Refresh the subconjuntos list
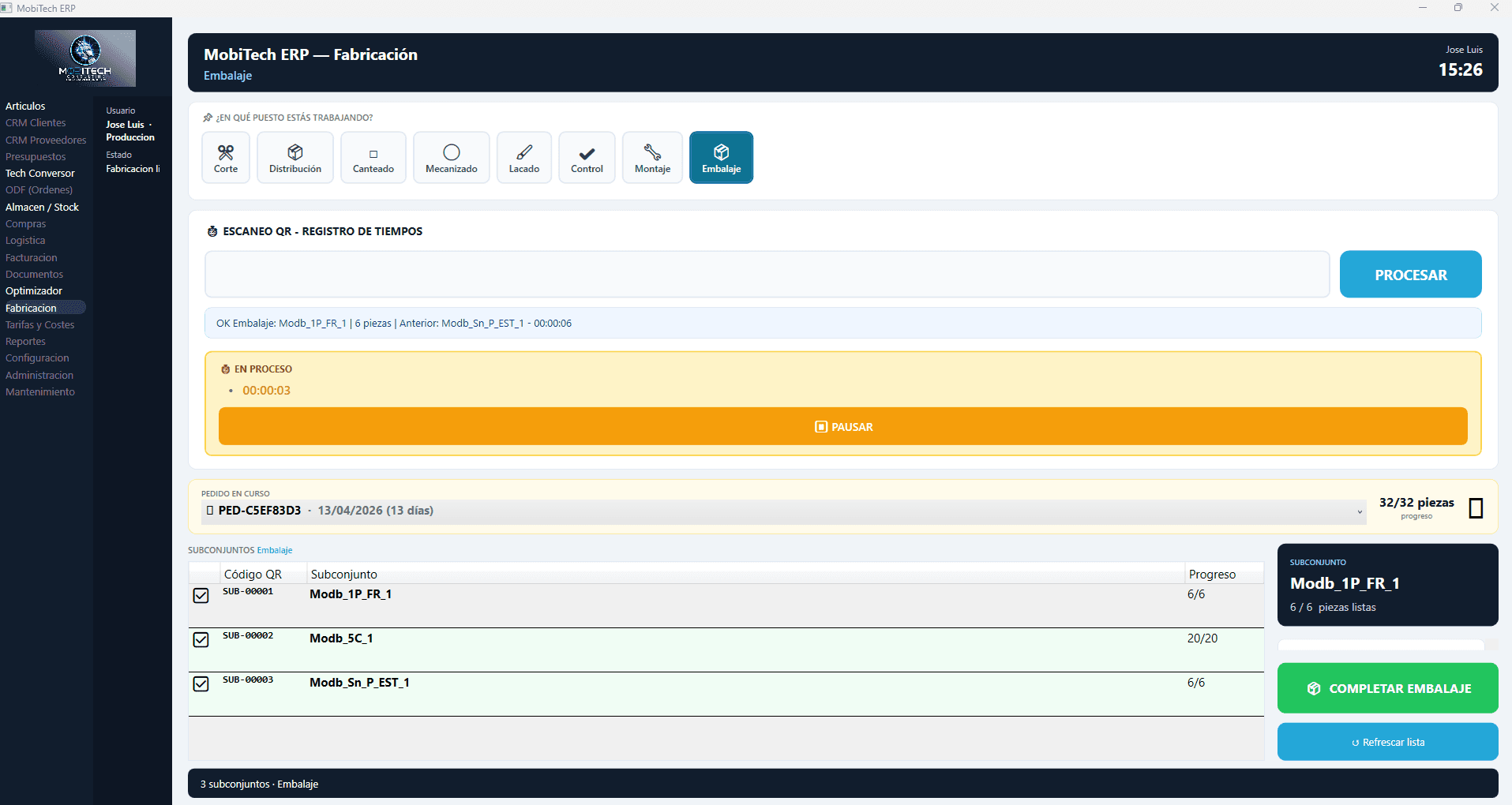 pyautogui.click(x=1387, y=743)
